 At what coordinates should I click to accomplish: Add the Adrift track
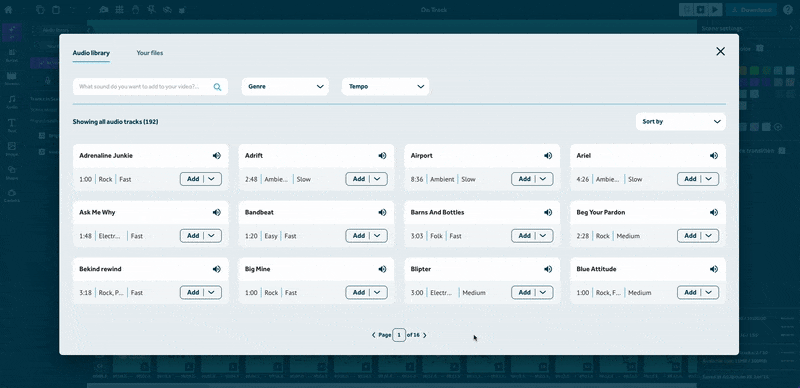[x=359, y=179]
